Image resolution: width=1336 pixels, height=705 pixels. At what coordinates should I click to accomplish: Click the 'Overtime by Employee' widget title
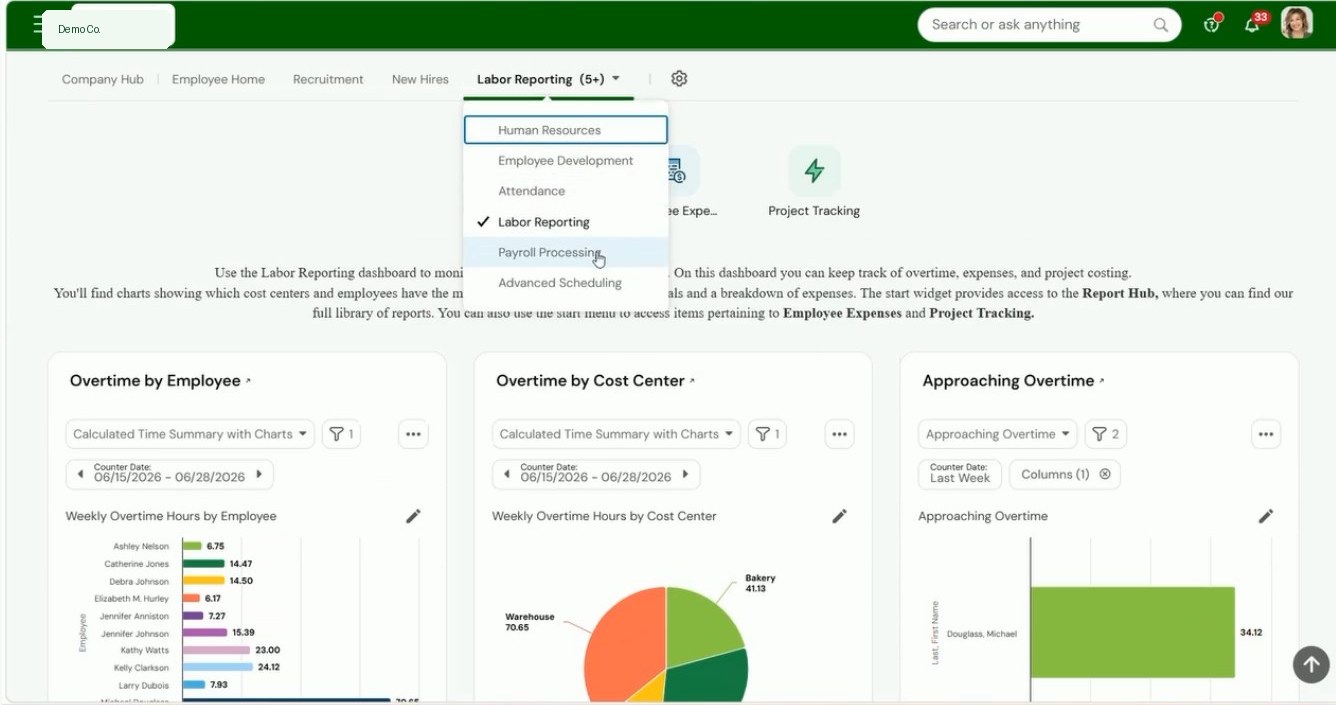(155, 381)
